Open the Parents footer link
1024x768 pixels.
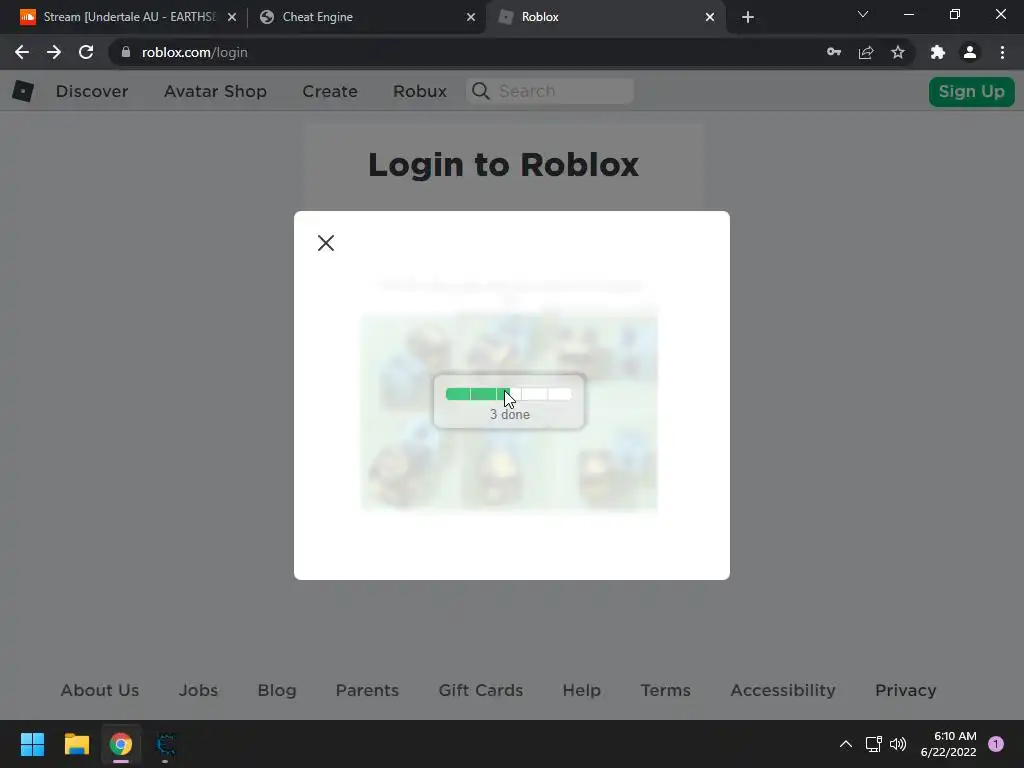[x=367, y=690]
